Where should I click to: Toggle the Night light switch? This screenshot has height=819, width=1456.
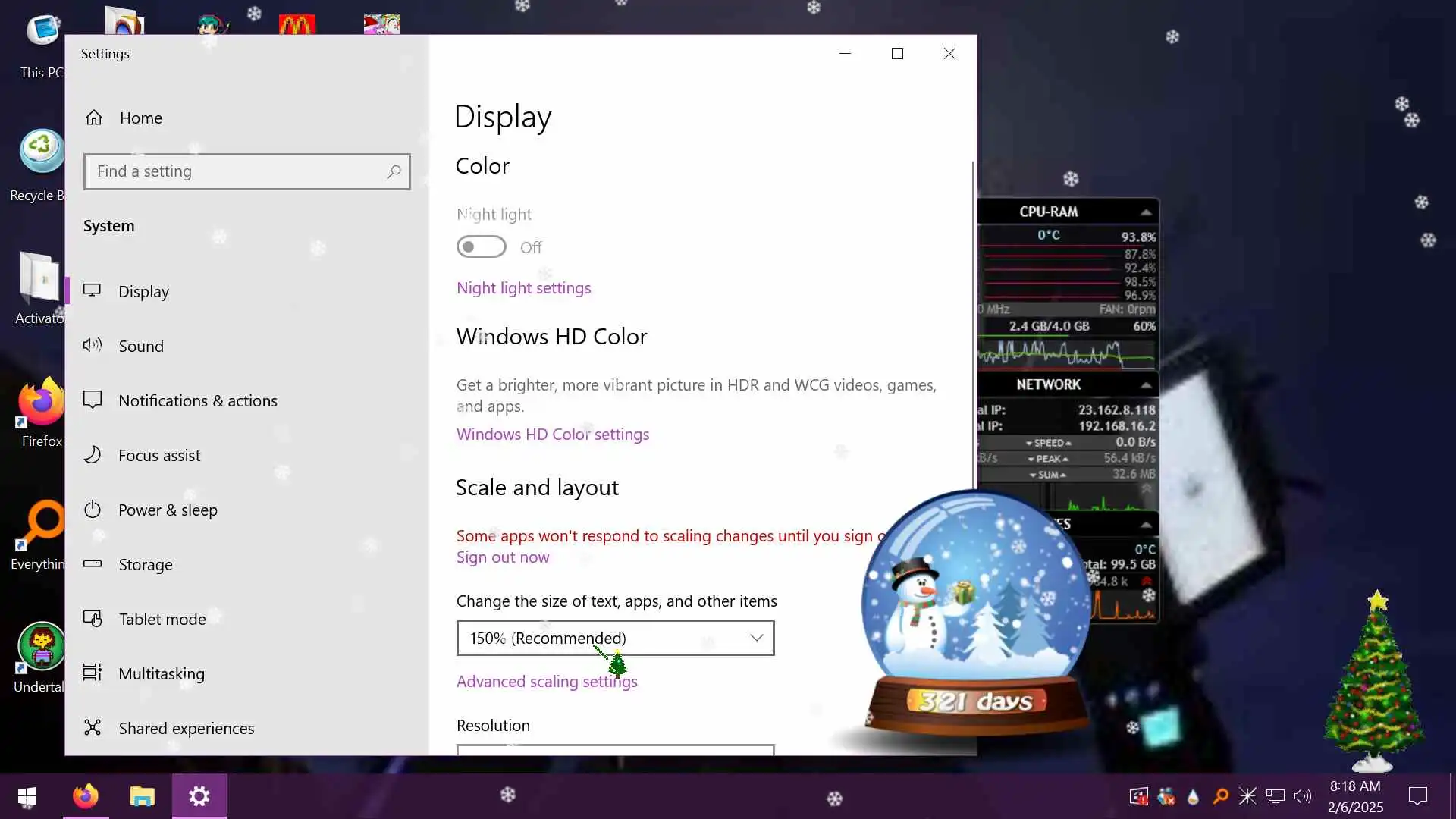481,246
